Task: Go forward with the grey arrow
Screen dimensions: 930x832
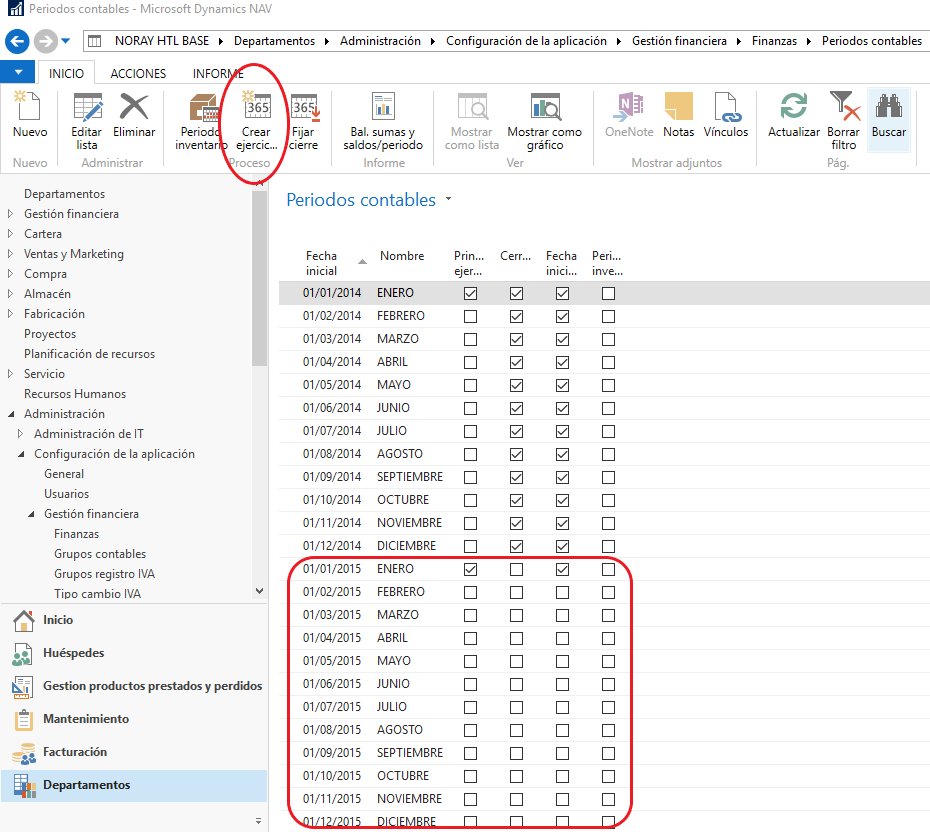Action: tap(46, 42)
